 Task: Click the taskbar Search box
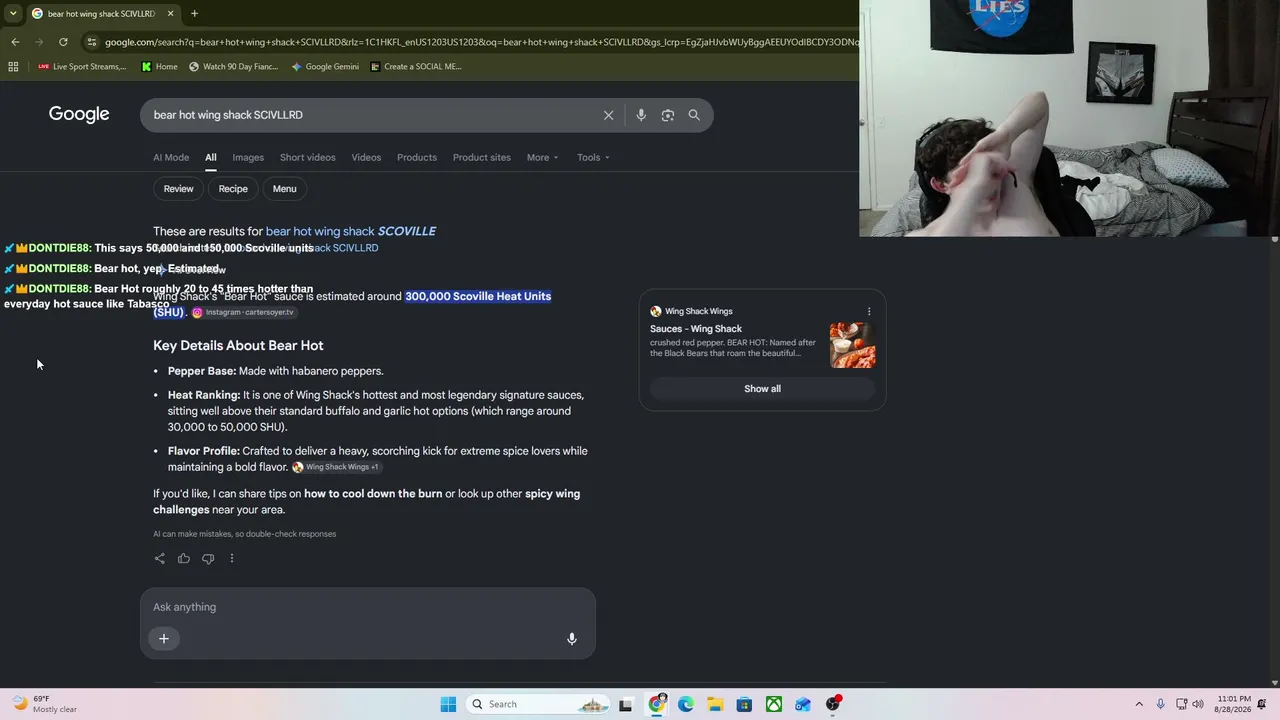[538, 704]
